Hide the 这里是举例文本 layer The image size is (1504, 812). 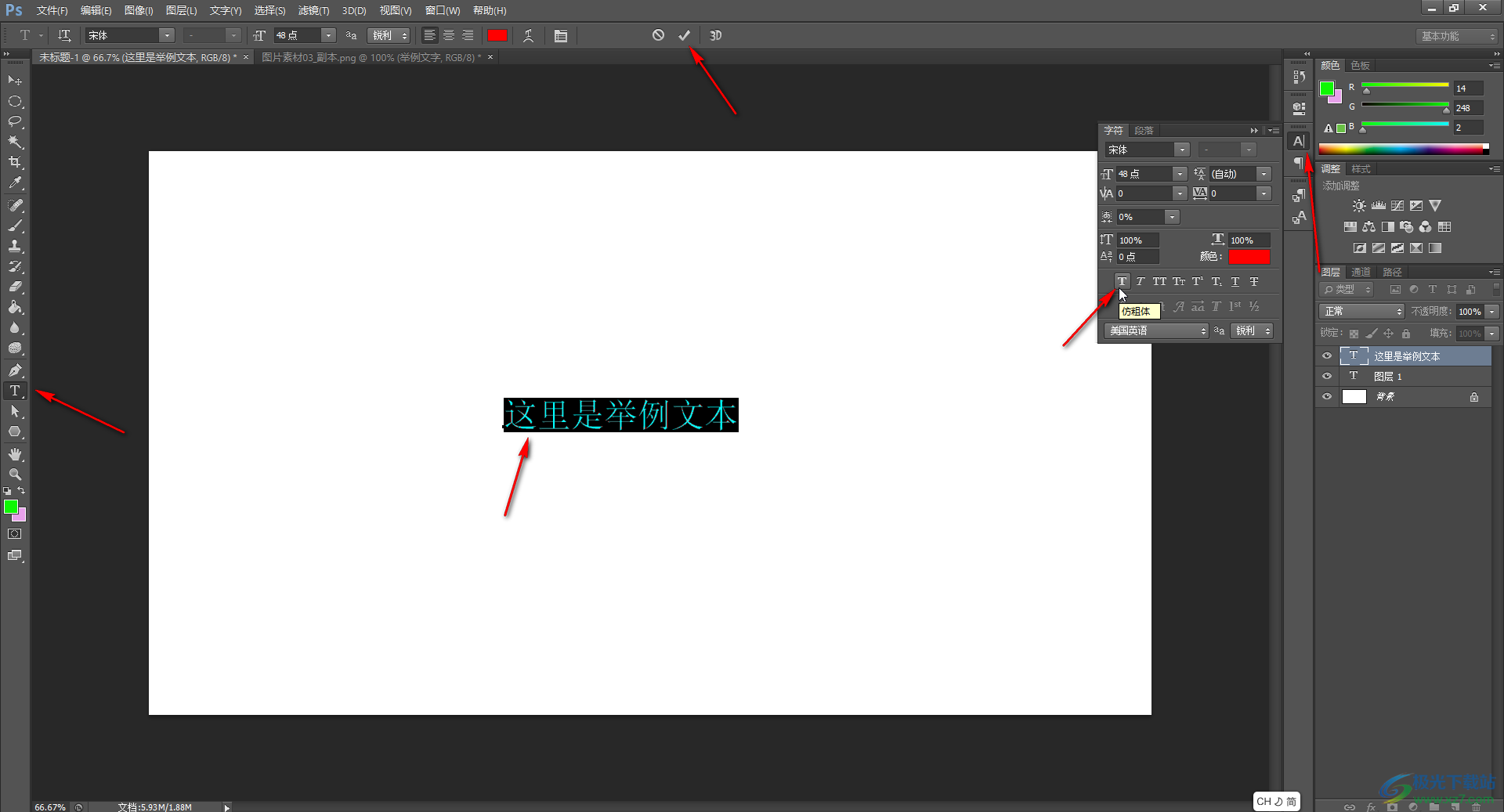(x=1327, y=356)
